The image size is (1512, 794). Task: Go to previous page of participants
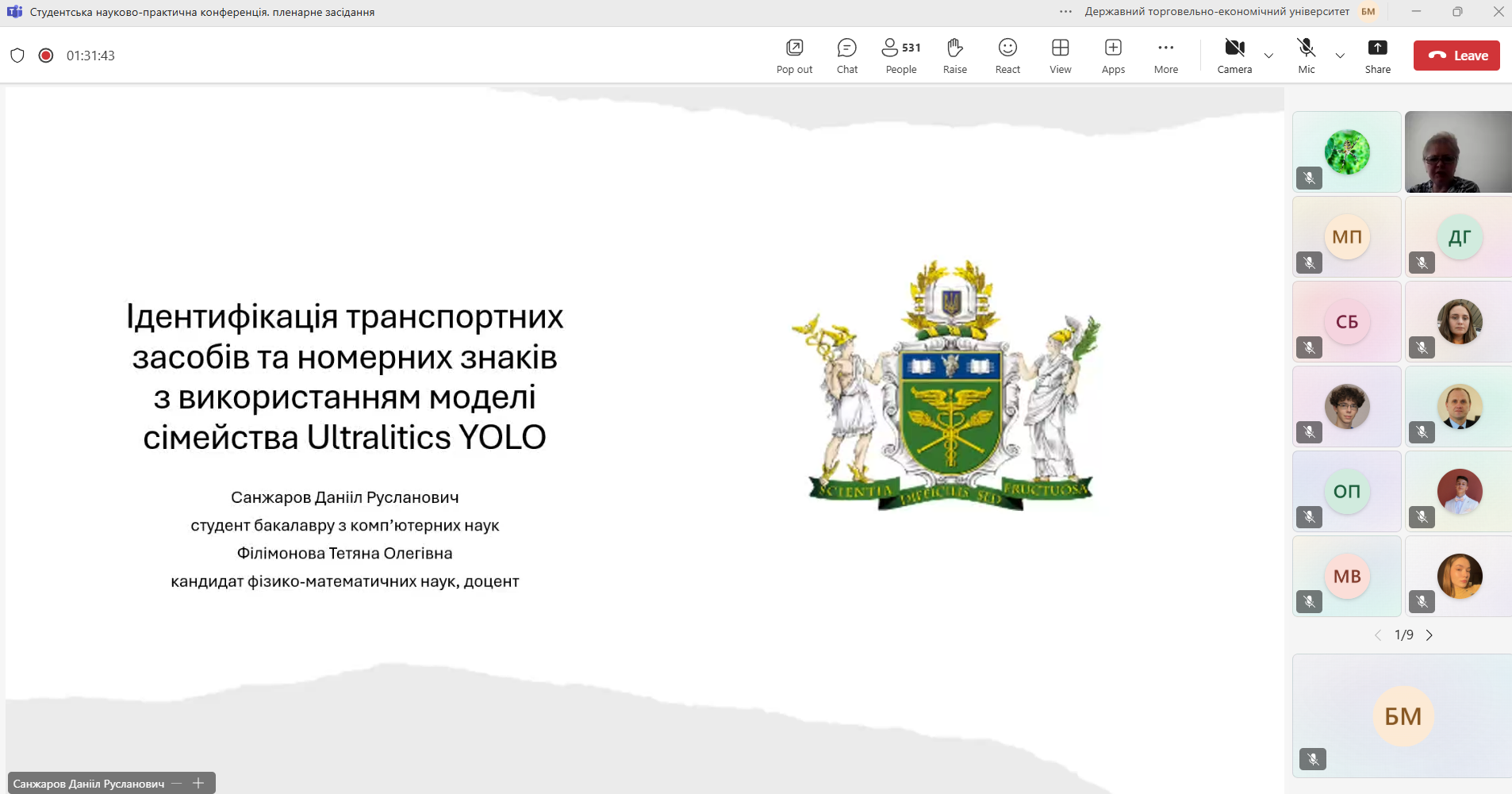pyautogui.click(x=1378, y=635)
